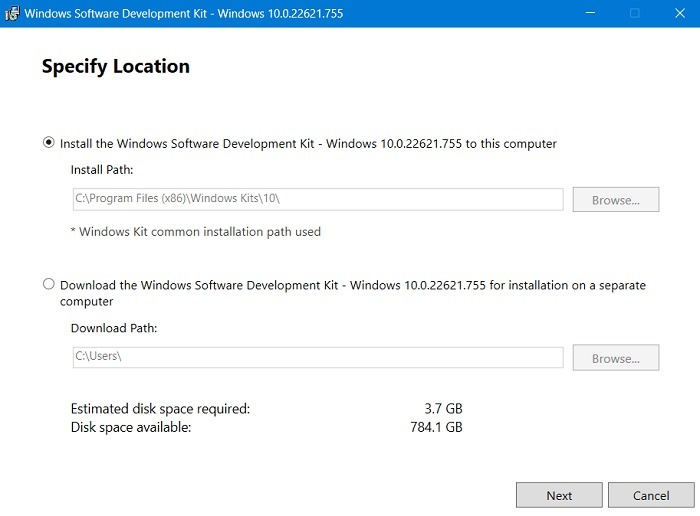The height and width of the screenshot is (516, 700).
Task: Click the Download Path: label
Action: pos(114,328)
